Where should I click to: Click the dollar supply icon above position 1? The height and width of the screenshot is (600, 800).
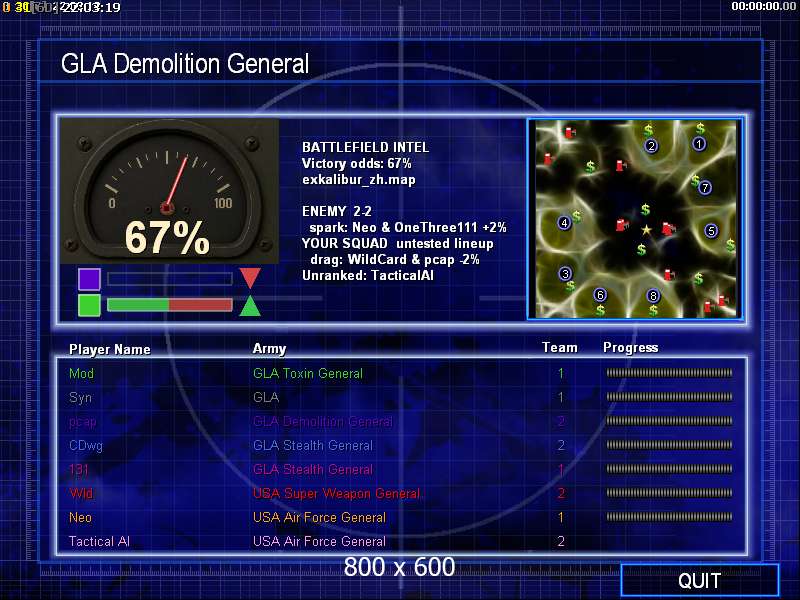(x=701, y=128)
